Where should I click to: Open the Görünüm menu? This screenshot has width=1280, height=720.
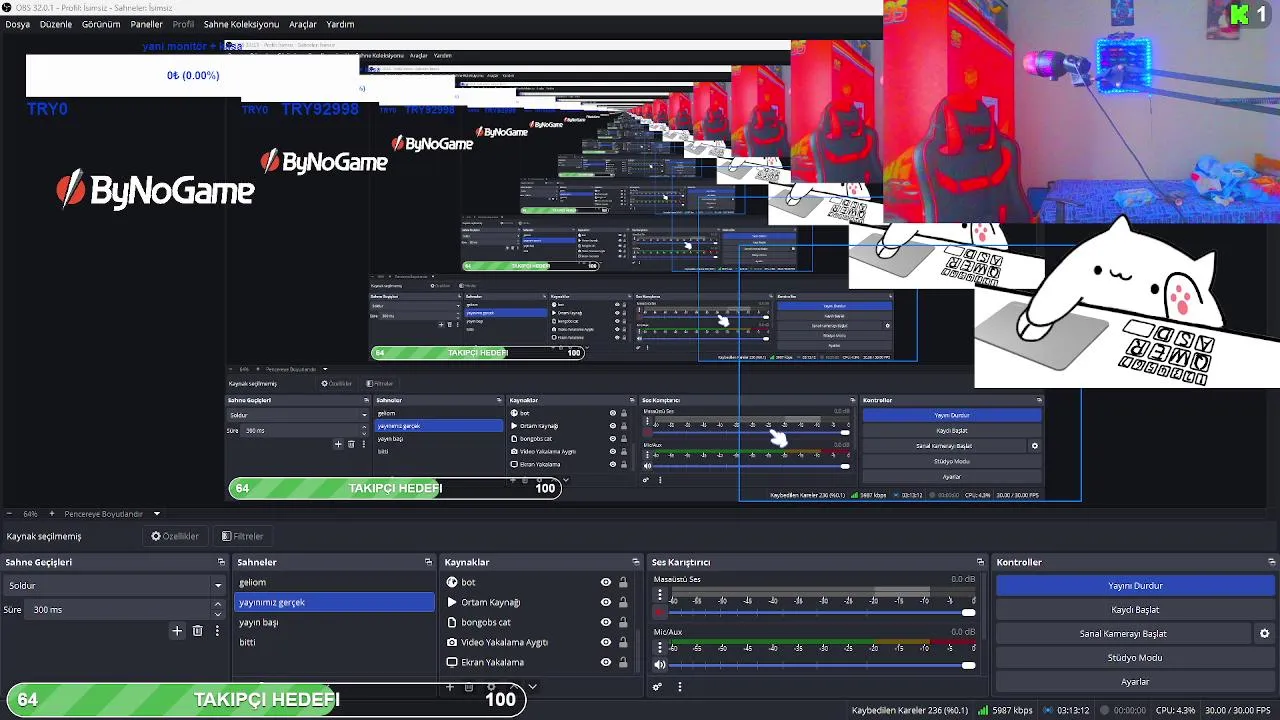click(x=101, y=24)
